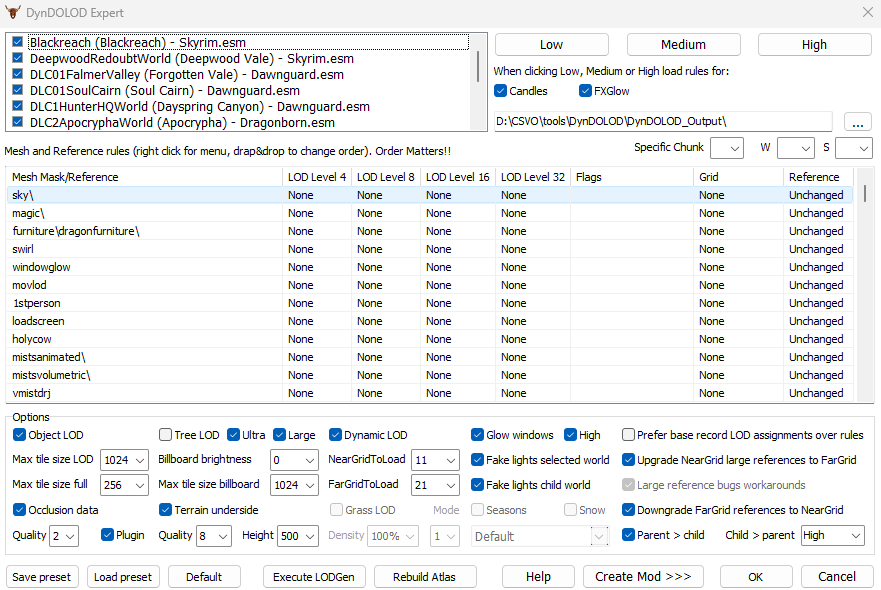Click the Grid column header

[738, 176]
